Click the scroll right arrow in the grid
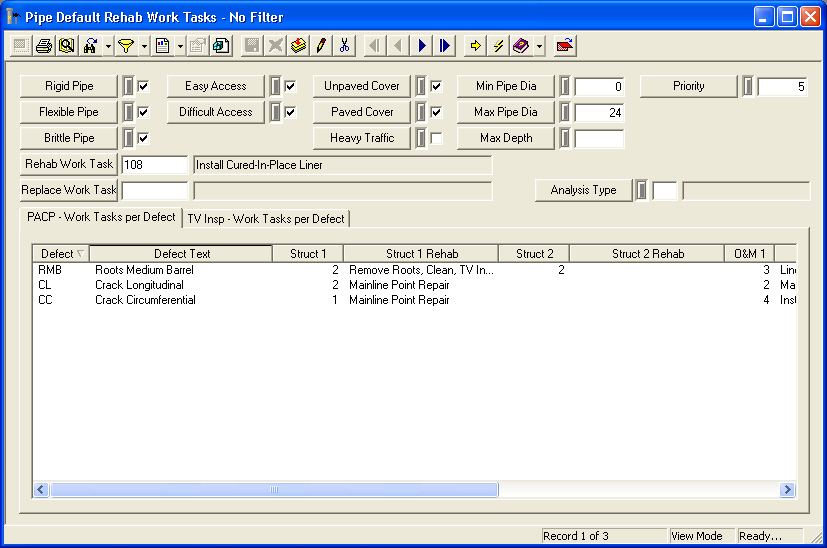 (787, 489)
